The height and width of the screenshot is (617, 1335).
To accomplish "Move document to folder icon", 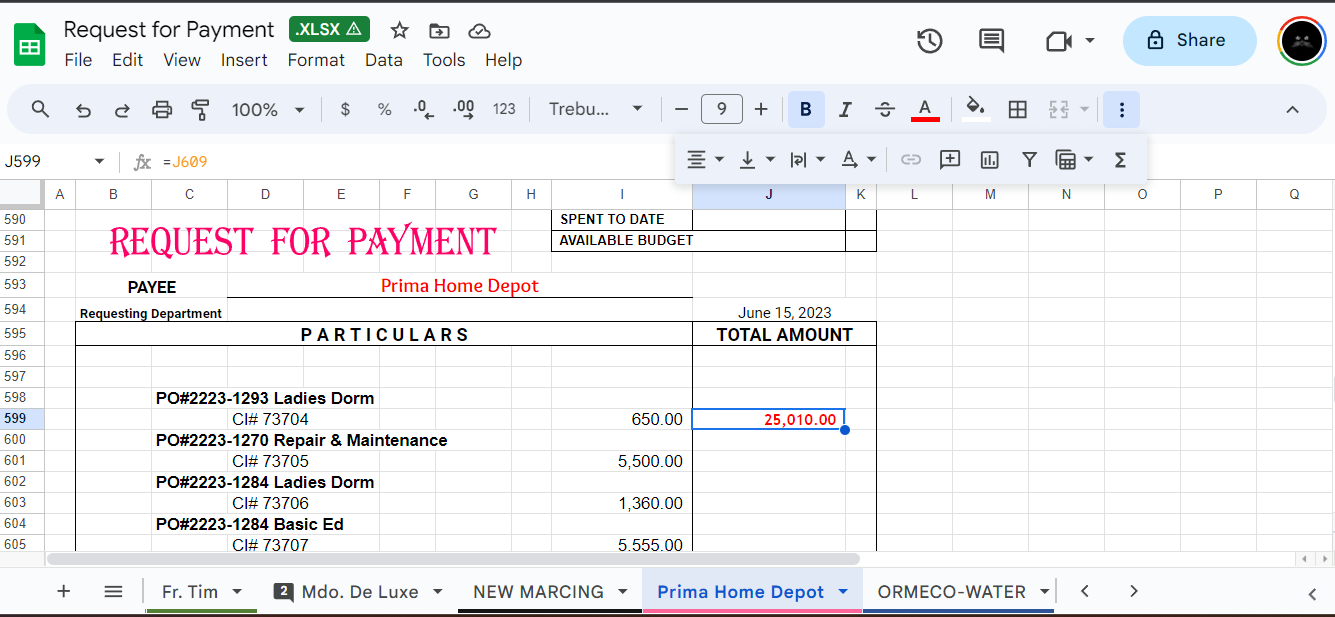I will coord(438,30).
